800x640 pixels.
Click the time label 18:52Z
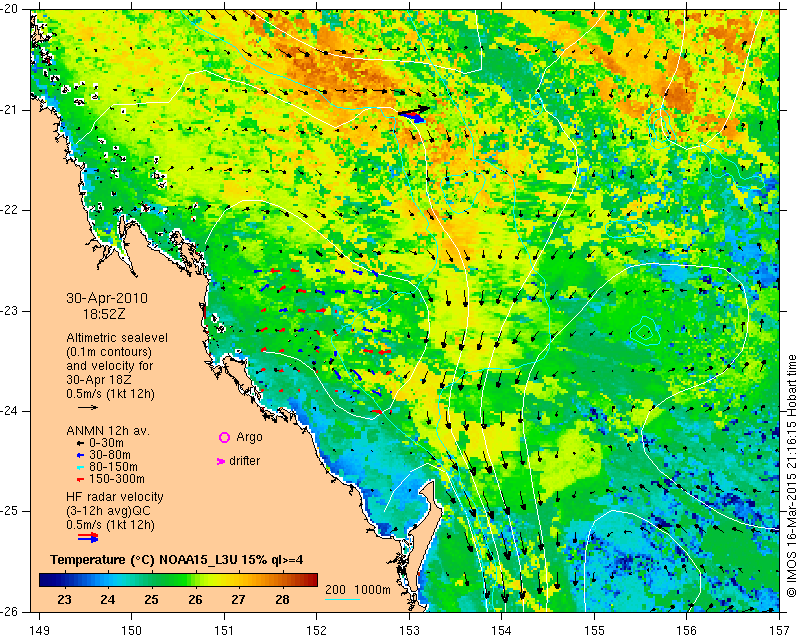click(x=104, y=314)
